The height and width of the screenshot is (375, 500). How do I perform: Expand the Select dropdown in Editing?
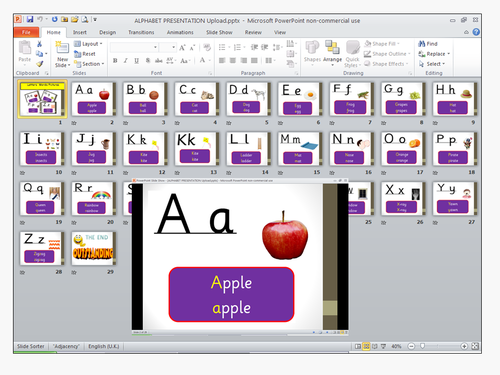[432, 64]
